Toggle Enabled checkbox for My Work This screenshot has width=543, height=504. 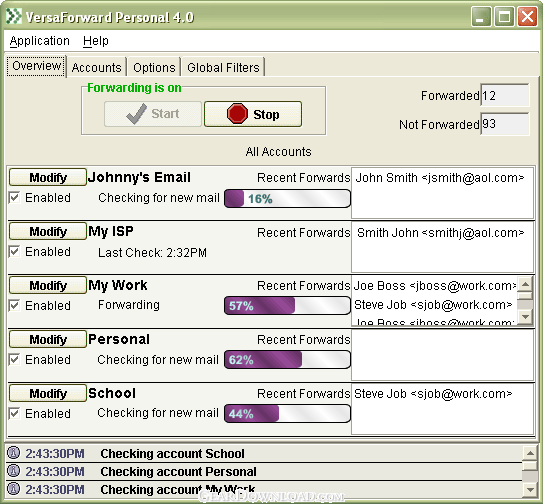(14, 306)
